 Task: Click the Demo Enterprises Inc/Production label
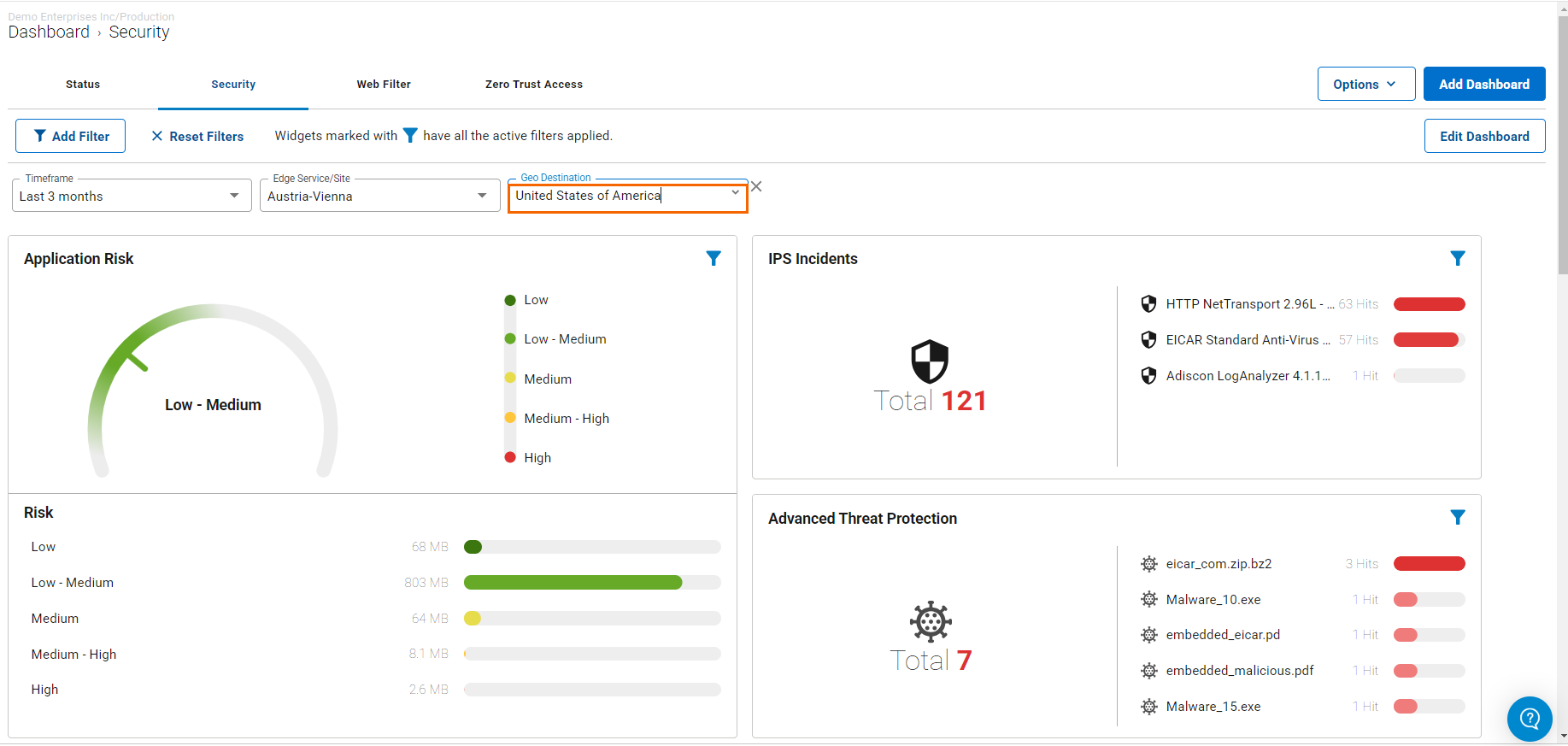91,16
